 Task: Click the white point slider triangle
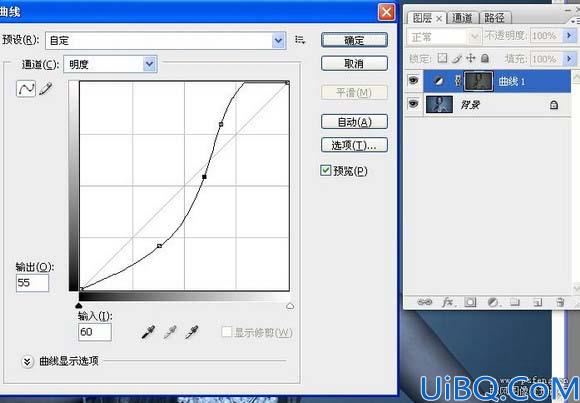290,306
